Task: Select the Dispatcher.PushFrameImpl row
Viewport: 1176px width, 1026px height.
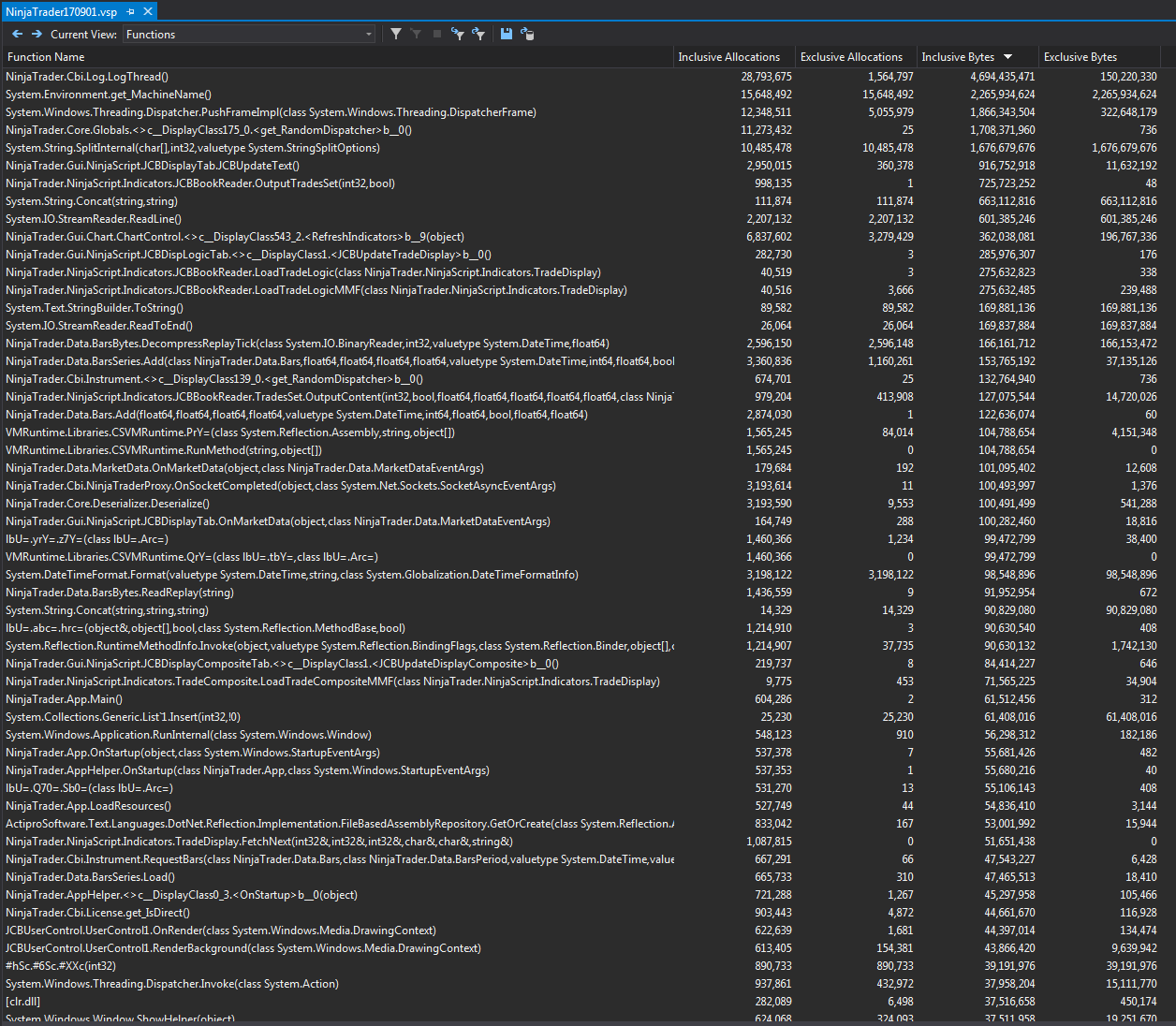Action: tap(581, 112)
